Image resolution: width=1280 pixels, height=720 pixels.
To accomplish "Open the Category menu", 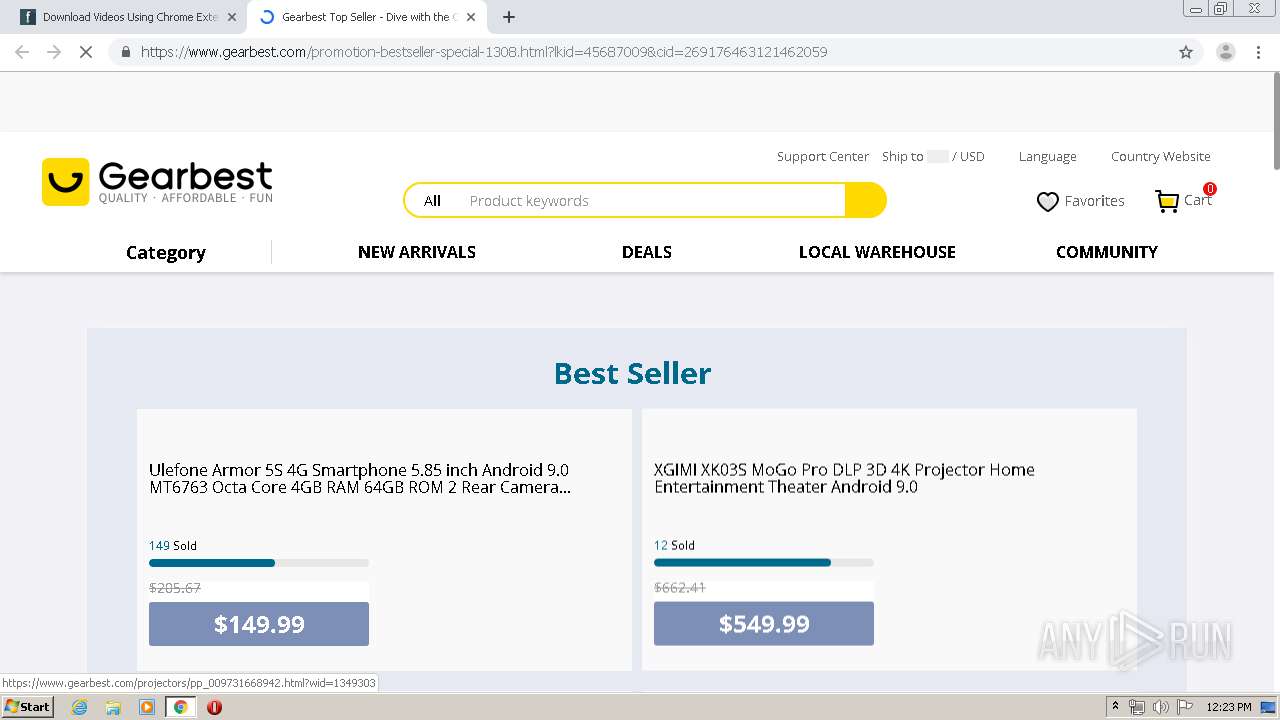I will 166,253.
